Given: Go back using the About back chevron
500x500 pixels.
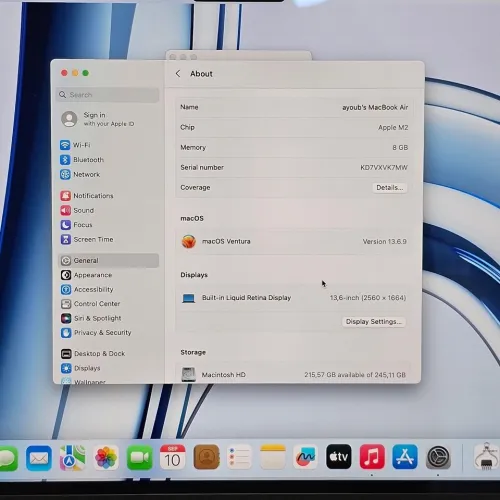Looking at the screenshot, I should point(178,74).
